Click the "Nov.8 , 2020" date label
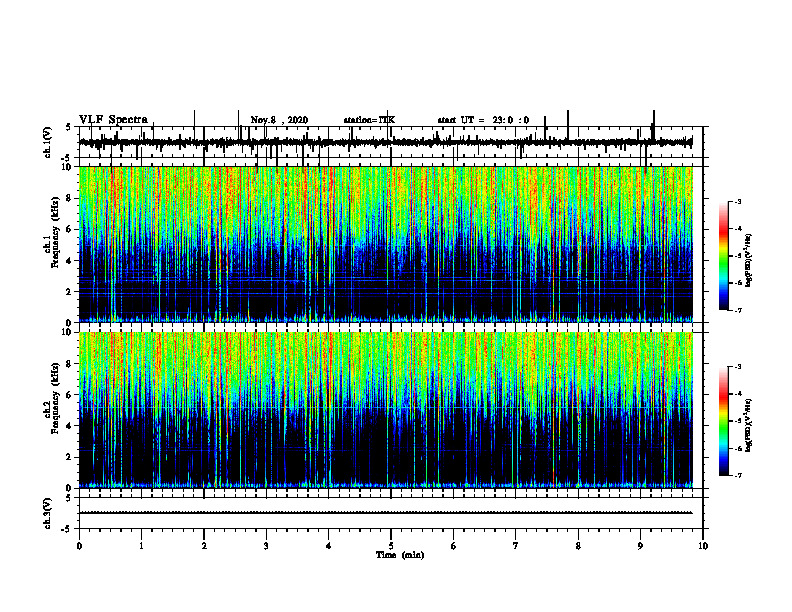 click(x=279, y=120)
